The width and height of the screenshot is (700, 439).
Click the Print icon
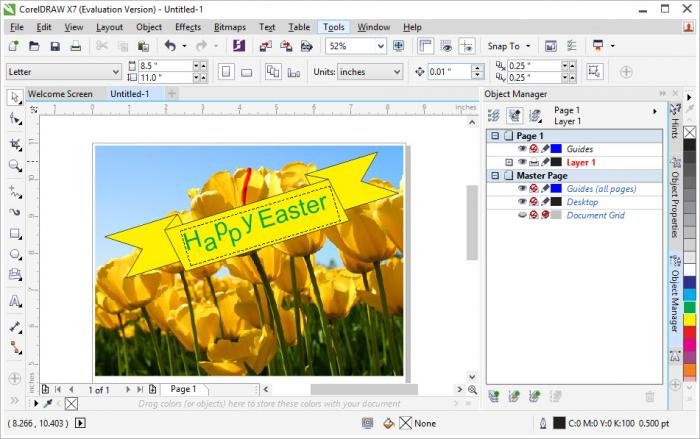pos(75,46)
